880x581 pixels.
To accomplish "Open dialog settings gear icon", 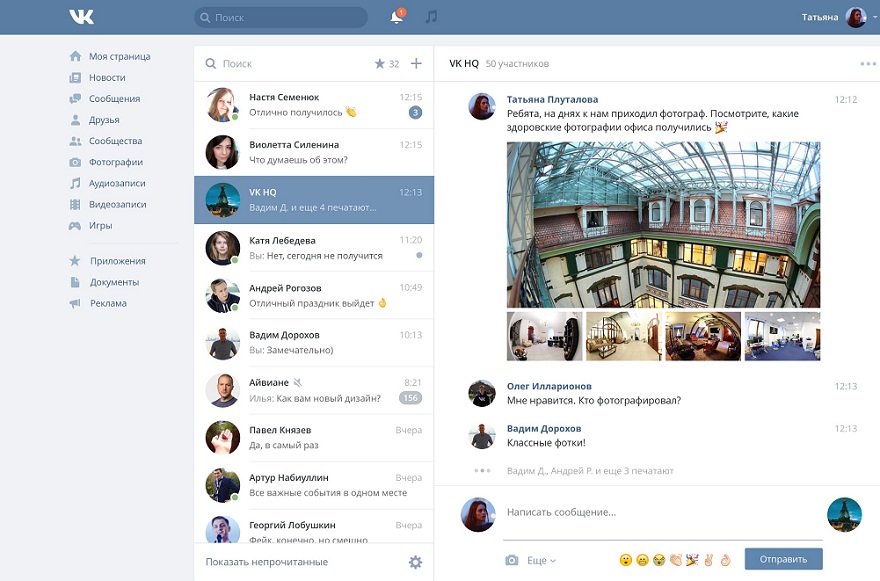I will click(x=415, y=562).
